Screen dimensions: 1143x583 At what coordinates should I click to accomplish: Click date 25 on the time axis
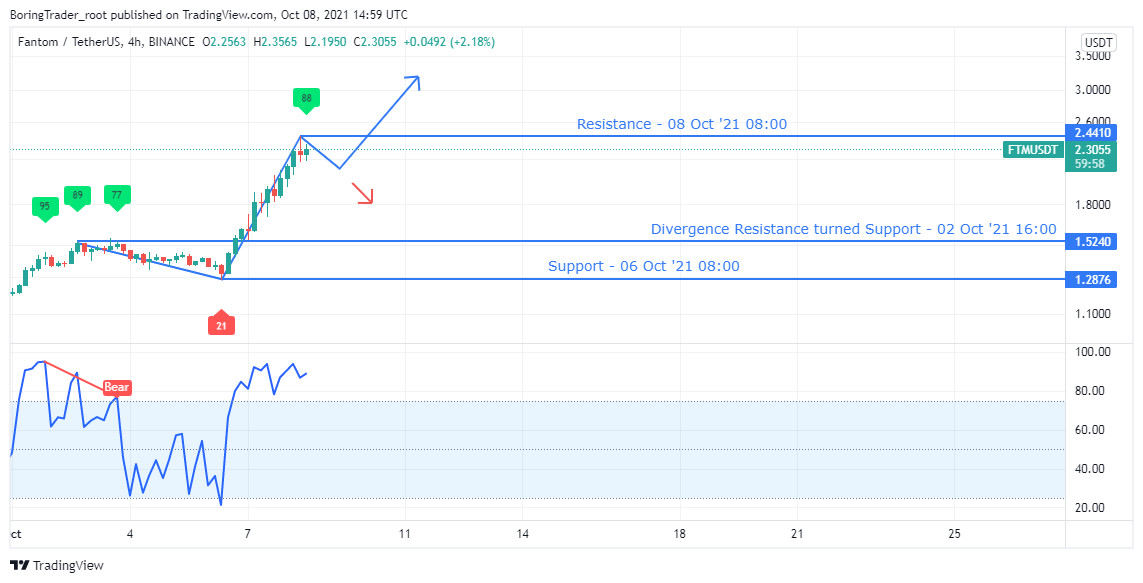tap(955, 534)
